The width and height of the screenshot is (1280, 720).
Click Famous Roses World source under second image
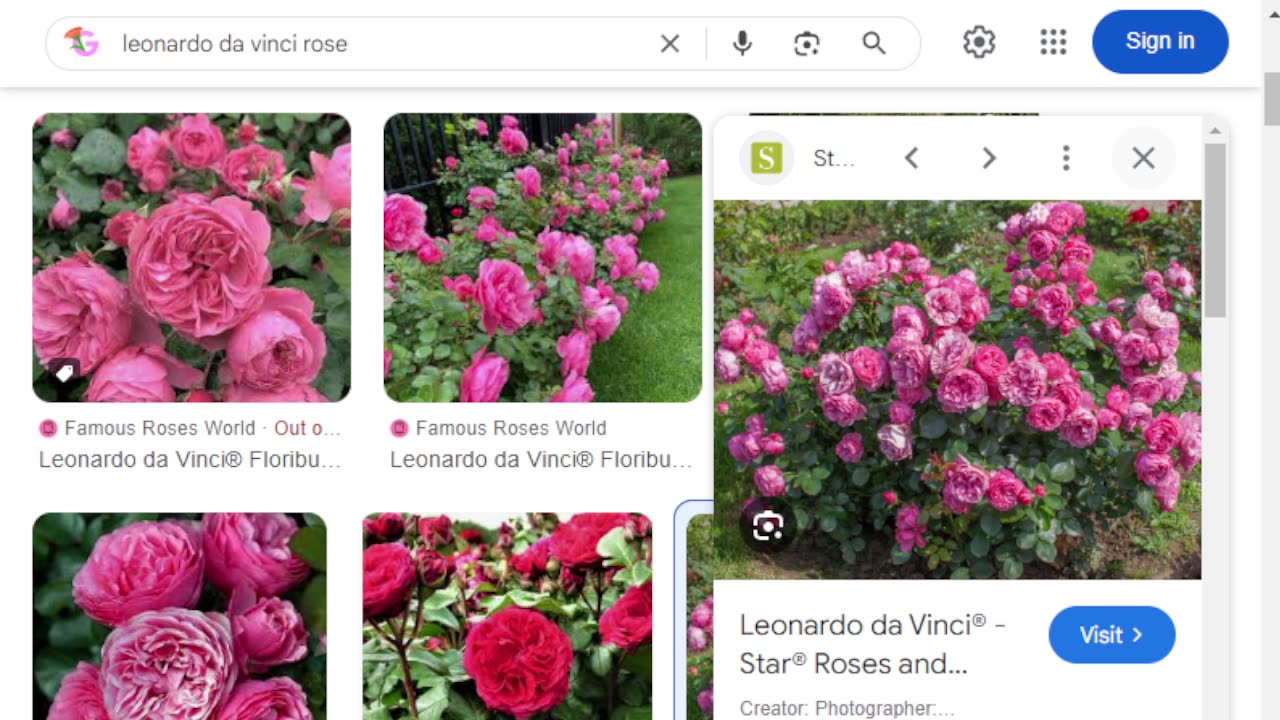pyautogui.click(x=511, y=428)
